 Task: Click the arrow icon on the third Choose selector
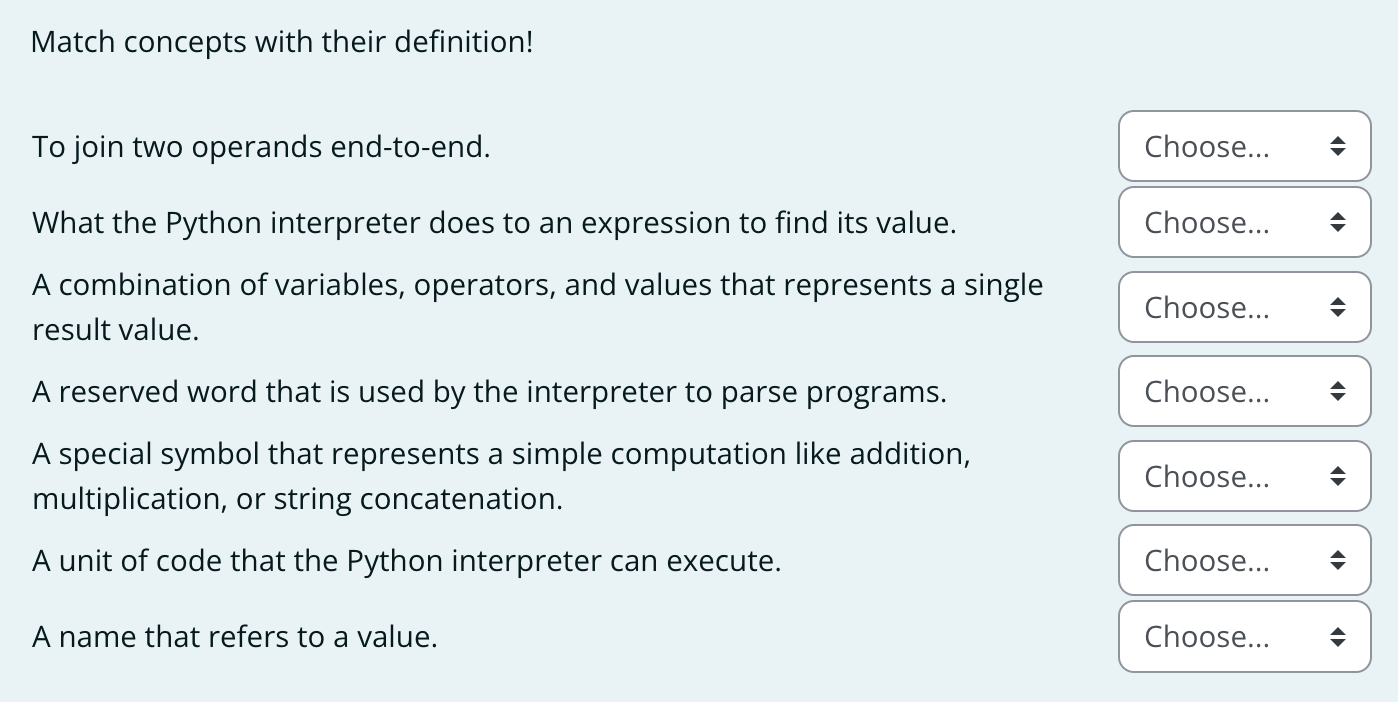point(1340,307)
